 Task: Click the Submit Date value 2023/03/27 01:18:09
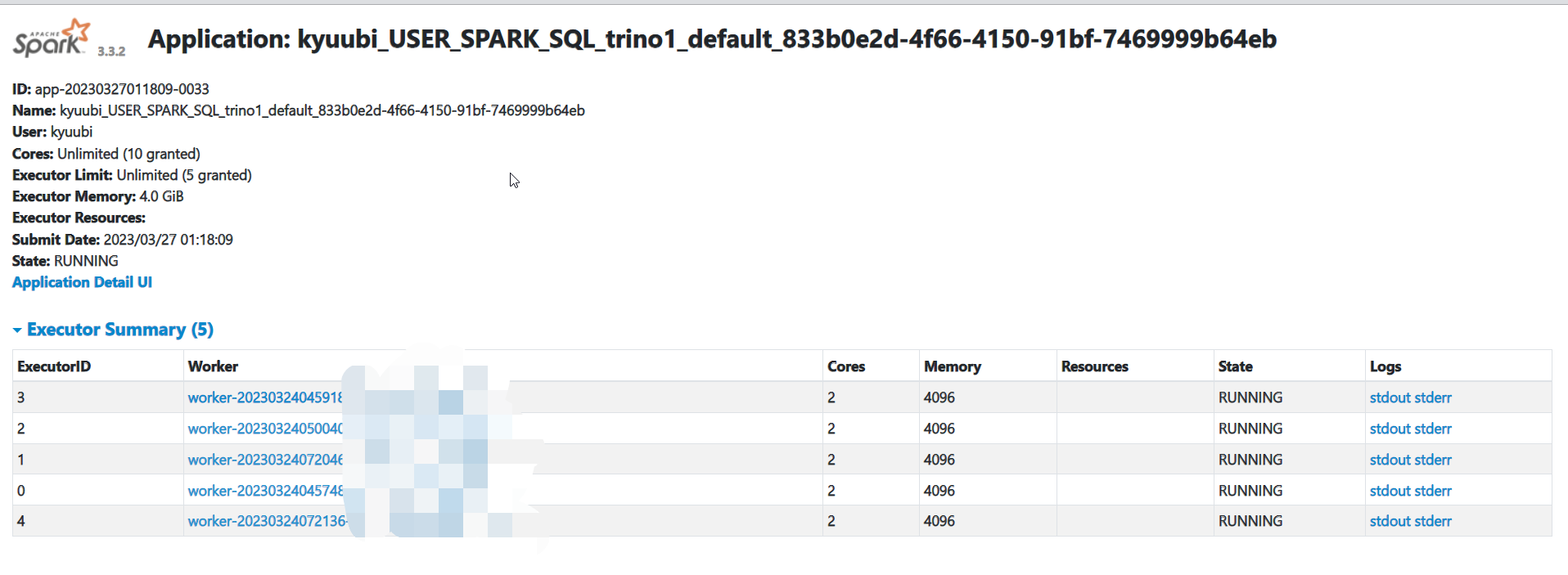[169, 240]
